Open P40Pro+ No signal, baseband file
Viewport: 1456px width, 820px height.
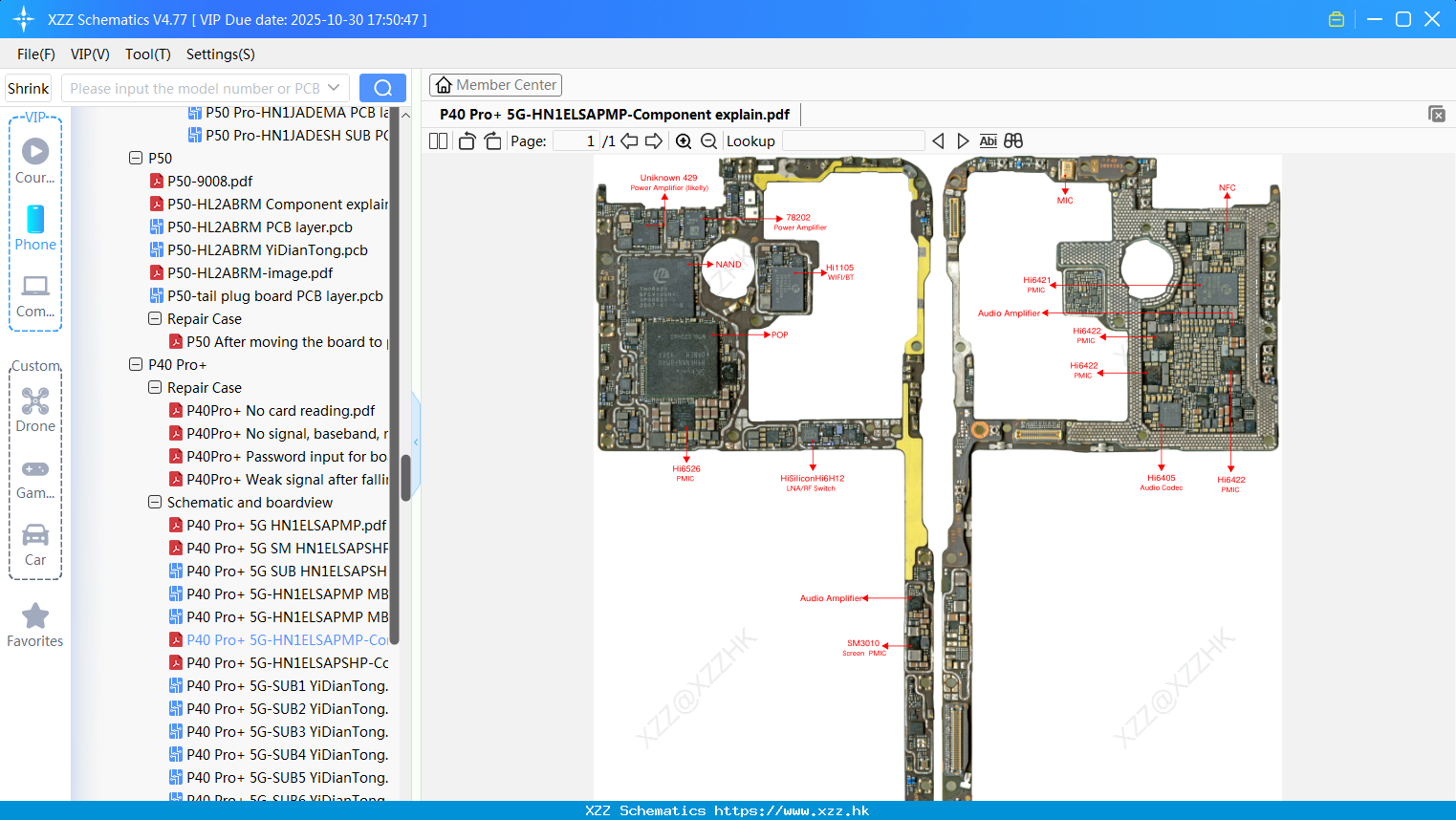[279, 433]
